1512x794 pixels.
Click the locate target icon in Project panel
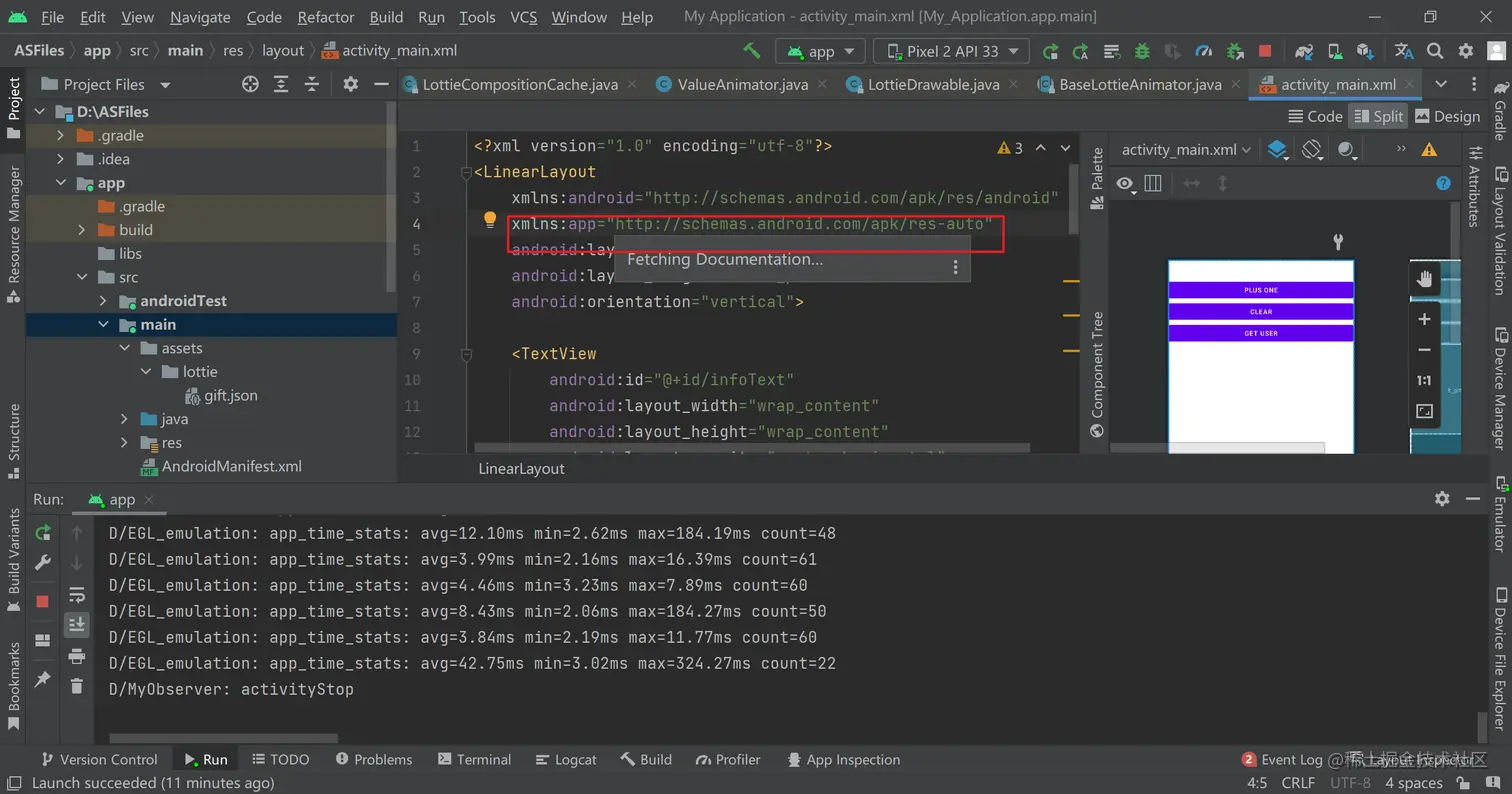pyautogui.click(x=250, y=84)
